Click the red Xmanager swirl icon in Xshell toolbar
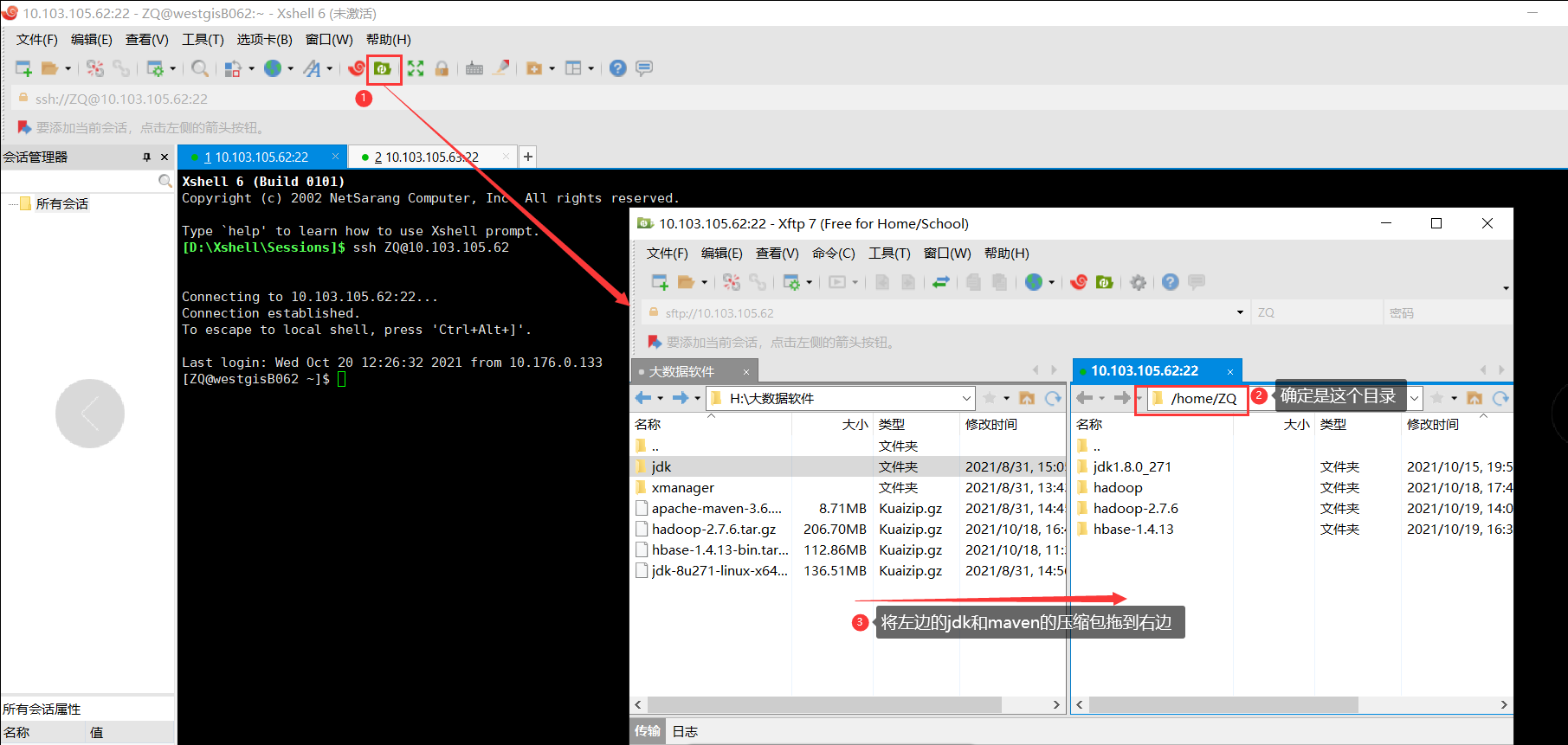The image size is (1568, 745). pyautogui.click(x=356, y=68)
